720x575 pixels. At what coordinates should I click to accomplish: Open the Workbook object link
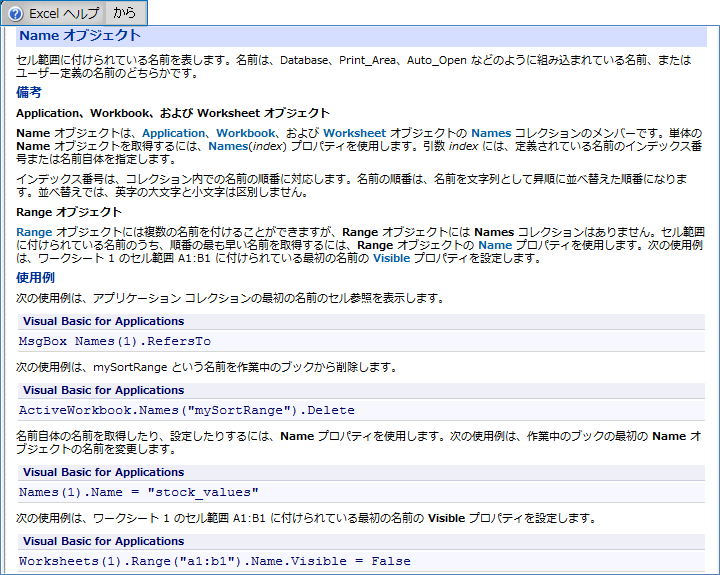pos(246,133)
